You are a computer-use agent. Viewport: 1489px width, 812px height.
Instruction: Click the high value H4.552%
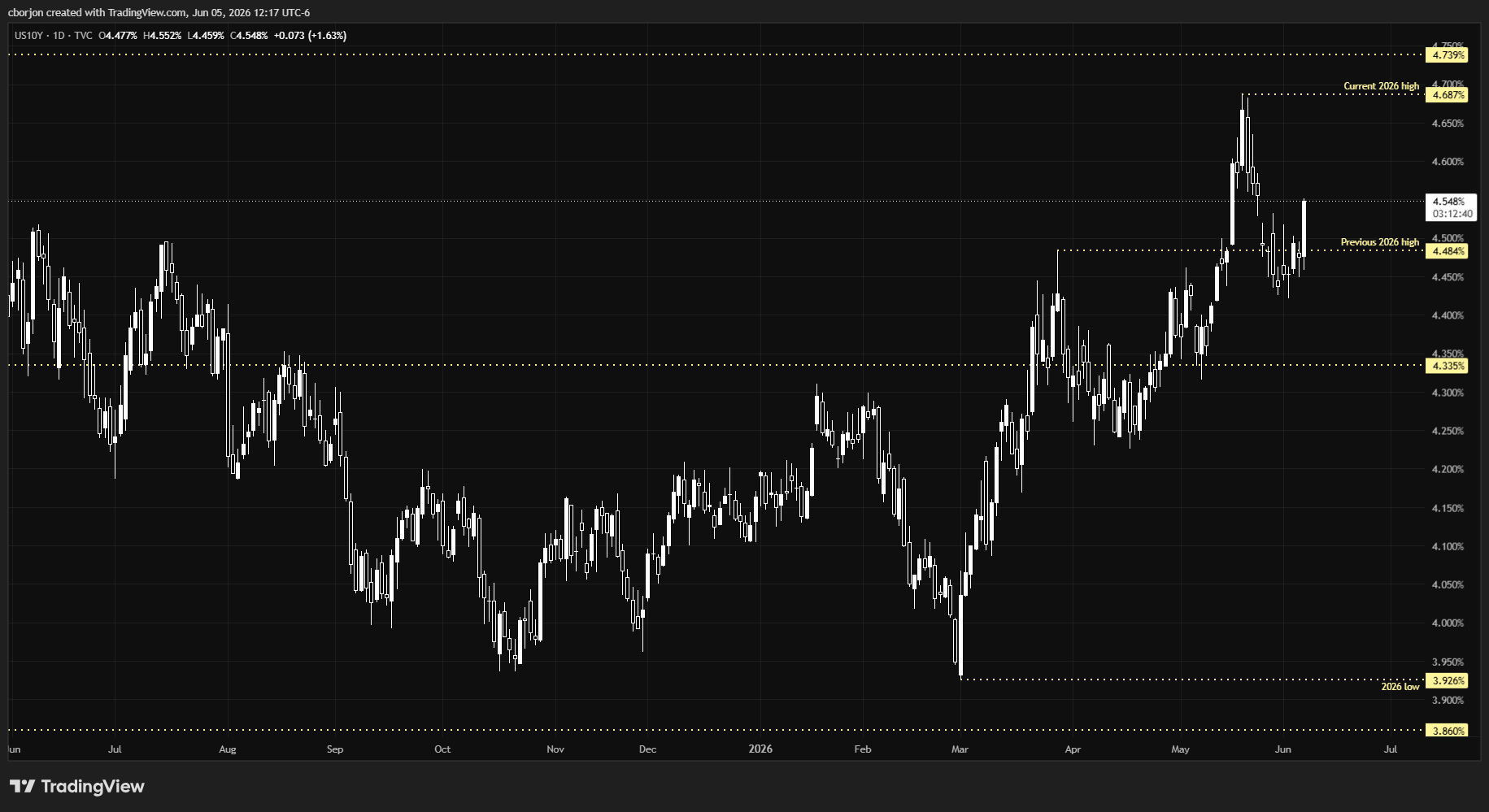(163, 36)
